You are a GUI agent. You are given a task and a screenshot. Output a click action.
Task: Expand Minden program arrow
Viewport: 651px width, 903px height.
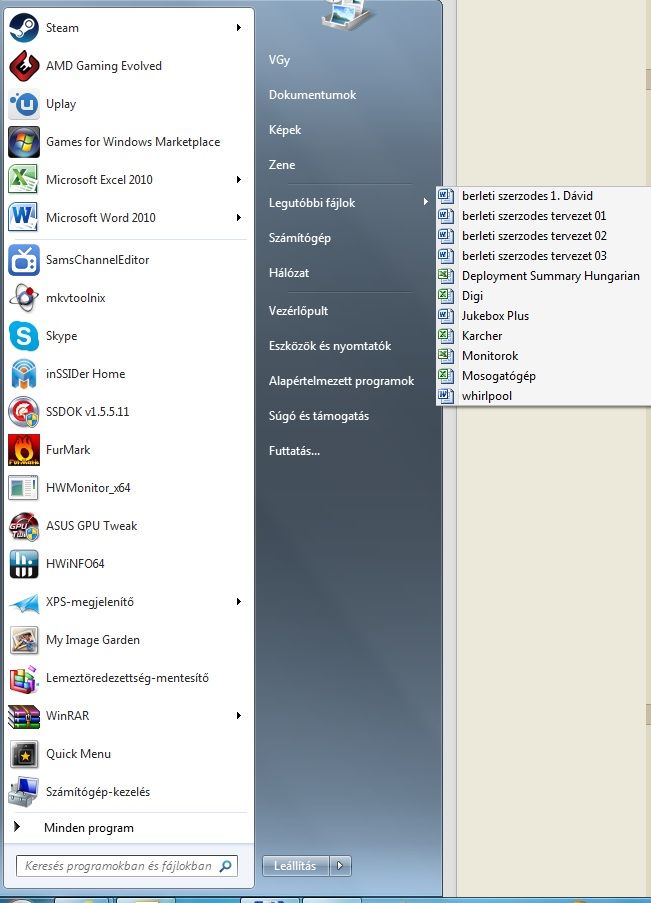pos(17,827)
